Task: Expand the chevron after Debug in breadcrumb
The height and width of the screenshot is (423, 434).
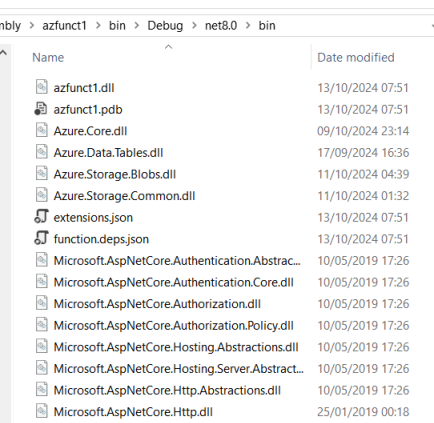Action: tap(194, 26)
